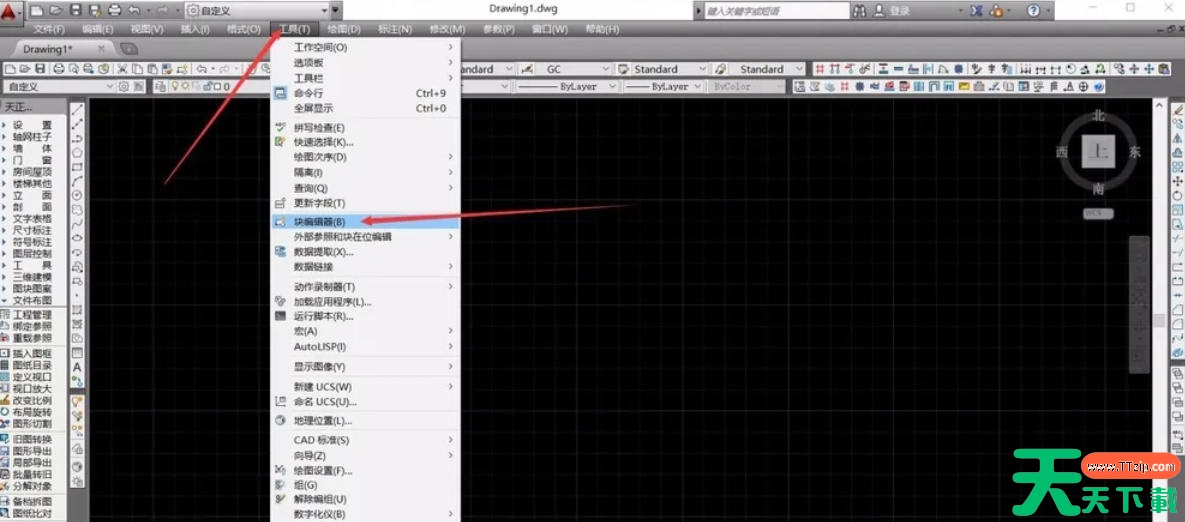
Task: Open the ByColor plot style dropdown
Action: (x=749, y=87)
